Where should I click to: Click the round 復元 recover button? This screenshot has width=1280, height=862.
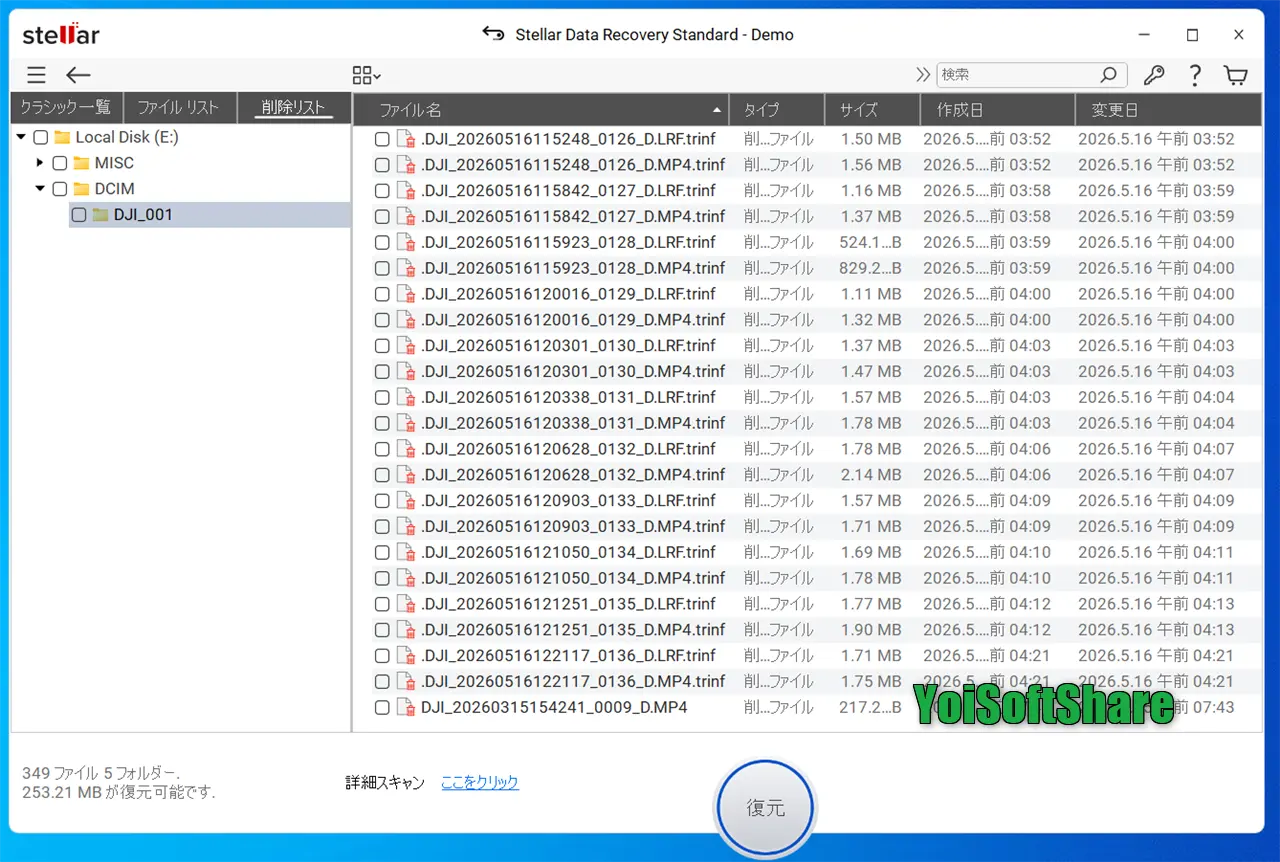[765, 808]
